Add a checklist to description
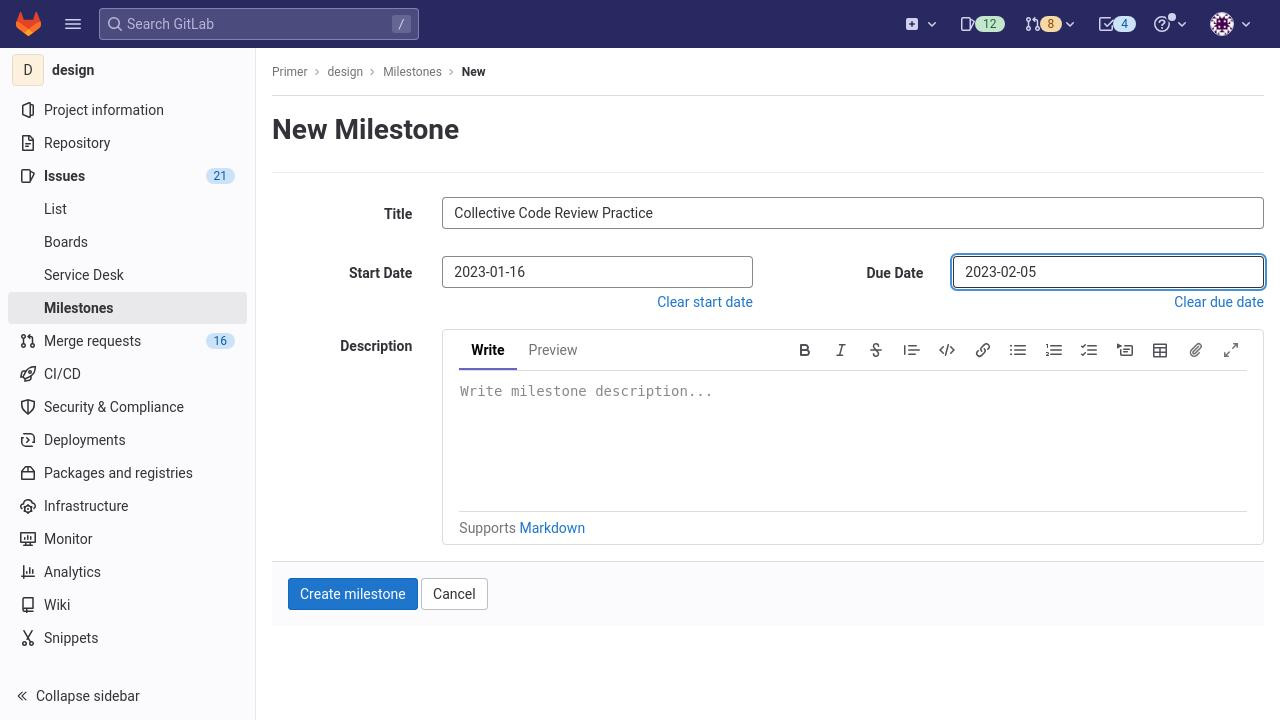 [1089, 350]
